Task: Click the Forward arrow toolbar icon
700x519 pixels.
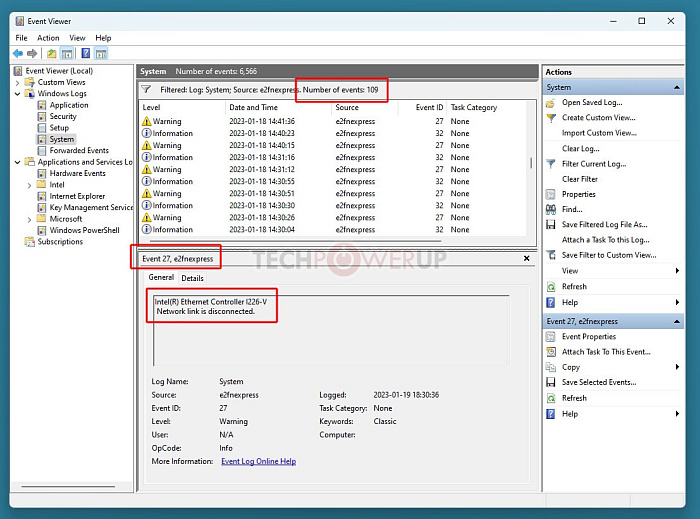Action: click(x=32, y=54)
